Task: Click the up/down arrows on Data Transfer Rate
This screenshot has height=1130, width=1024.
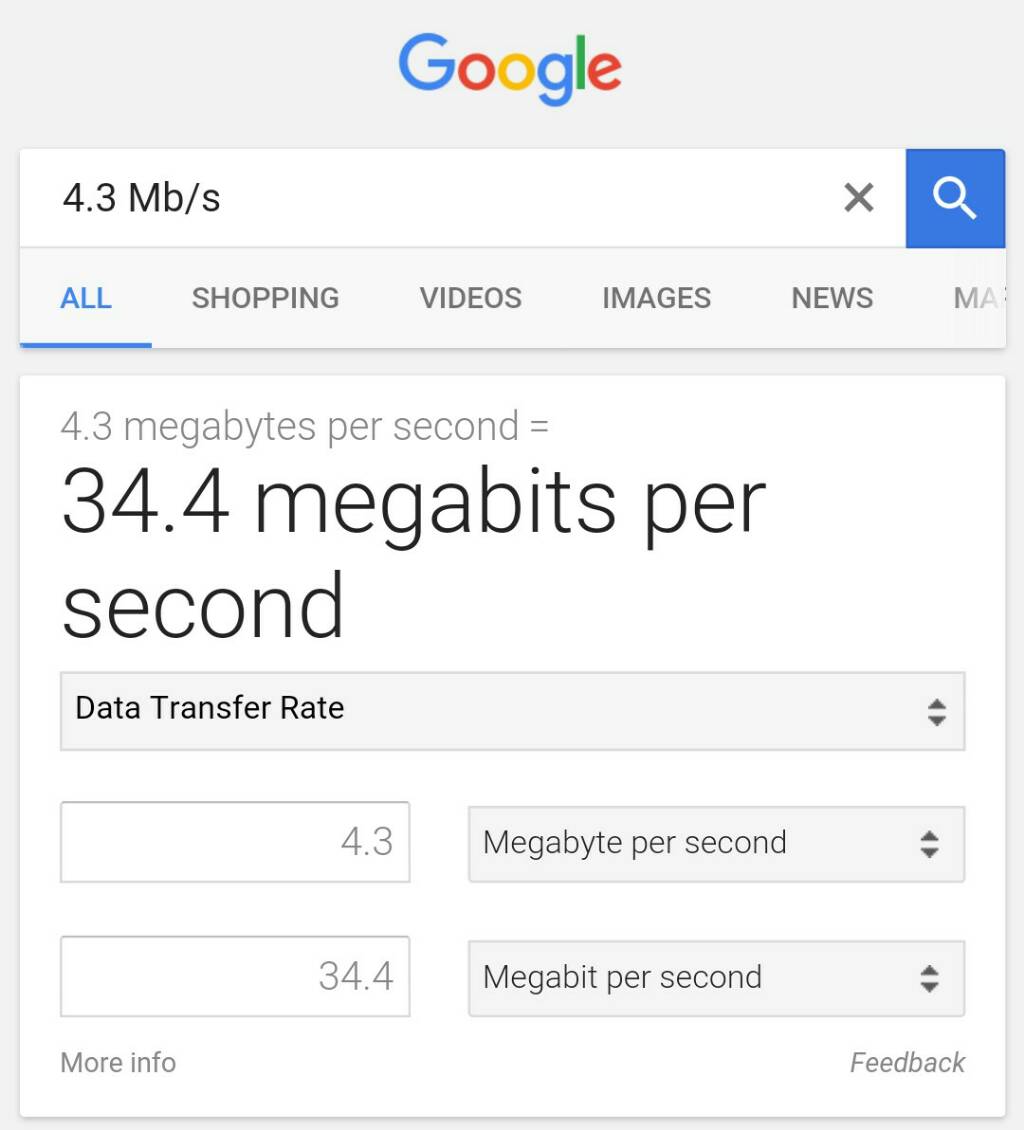Action: point(936,711)
